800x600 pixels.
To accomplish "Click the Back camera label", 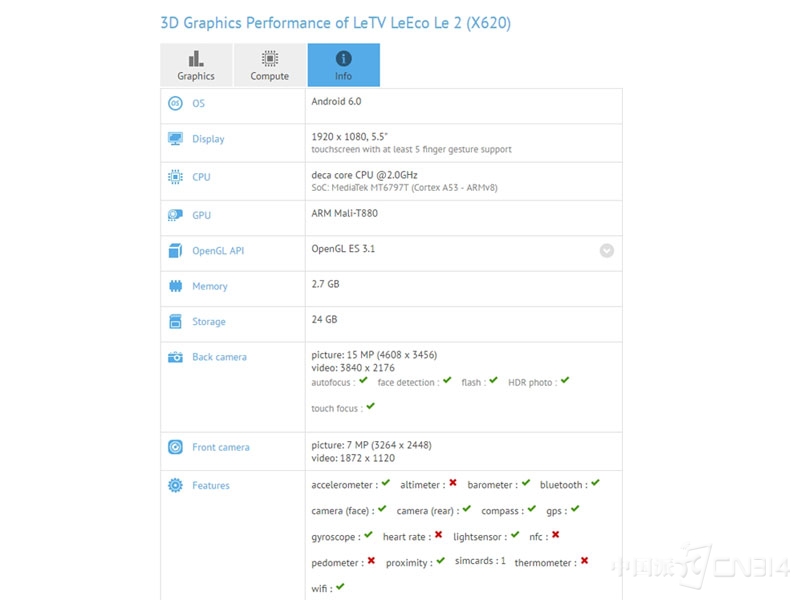I will [x=219, y=357].
